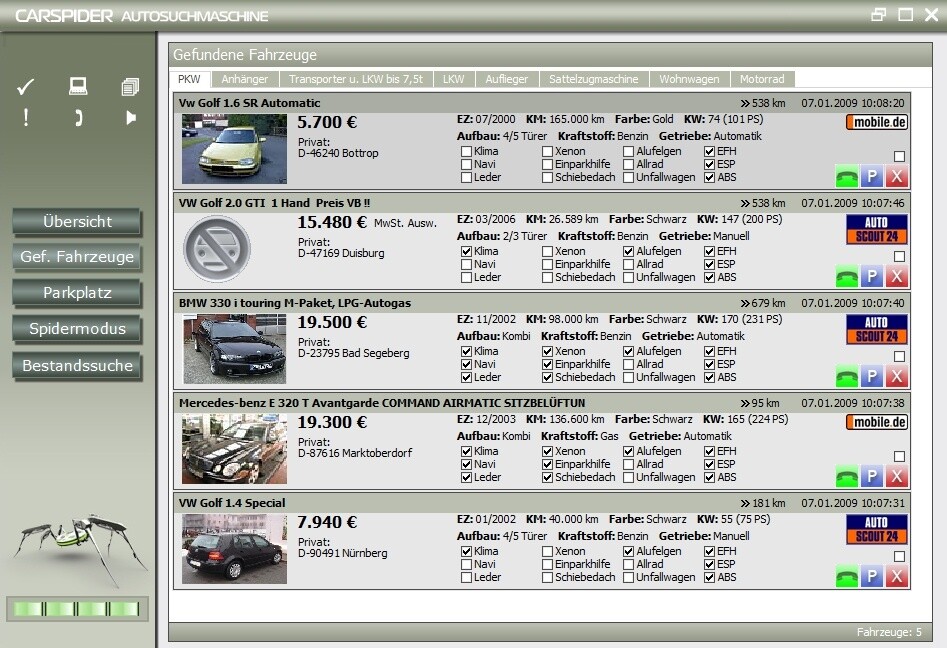
Task: Click the exclamation mark icon
Action: [25, 117]
